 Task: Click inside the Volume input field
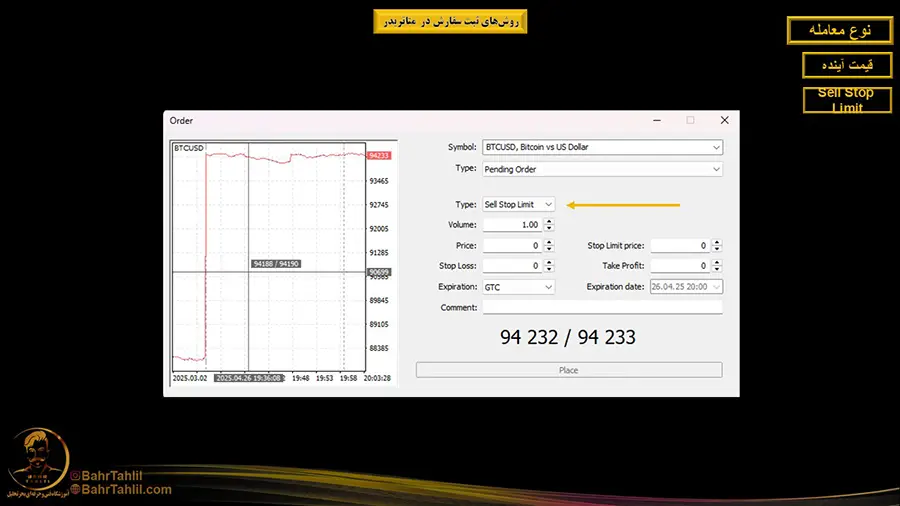pos(512,225)
